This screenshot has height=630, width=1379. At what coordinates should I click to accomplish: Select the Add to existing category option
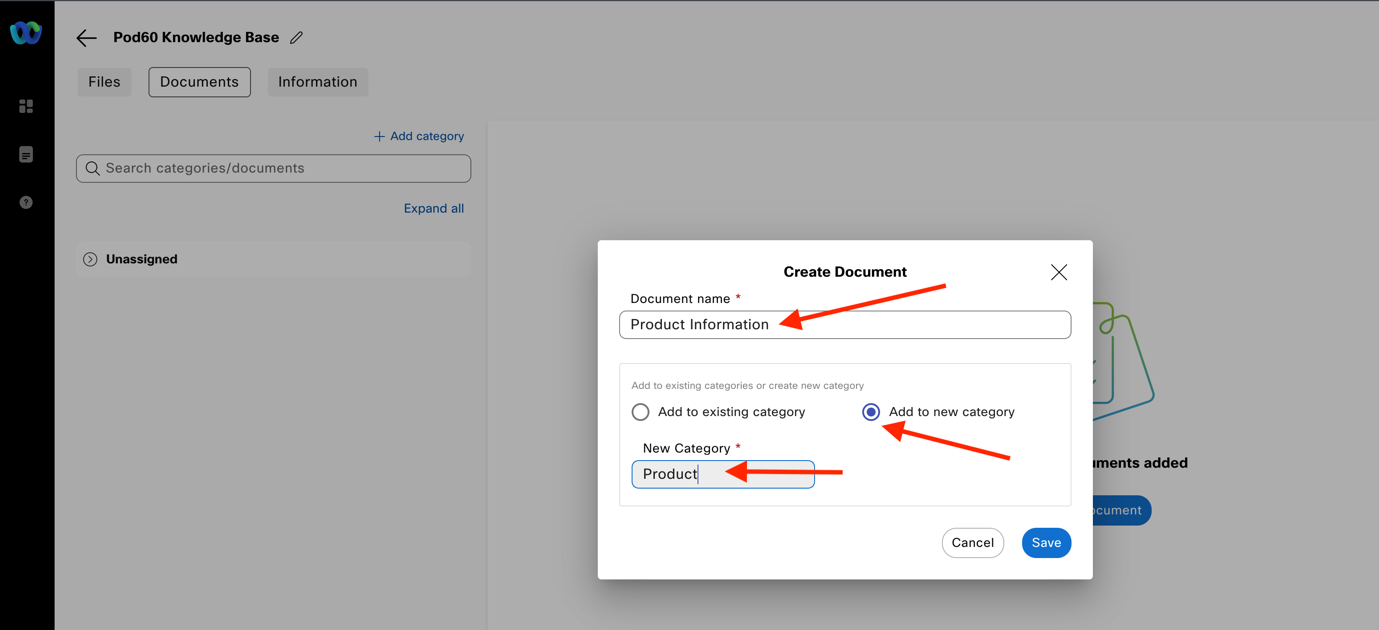tap(641, 412)
